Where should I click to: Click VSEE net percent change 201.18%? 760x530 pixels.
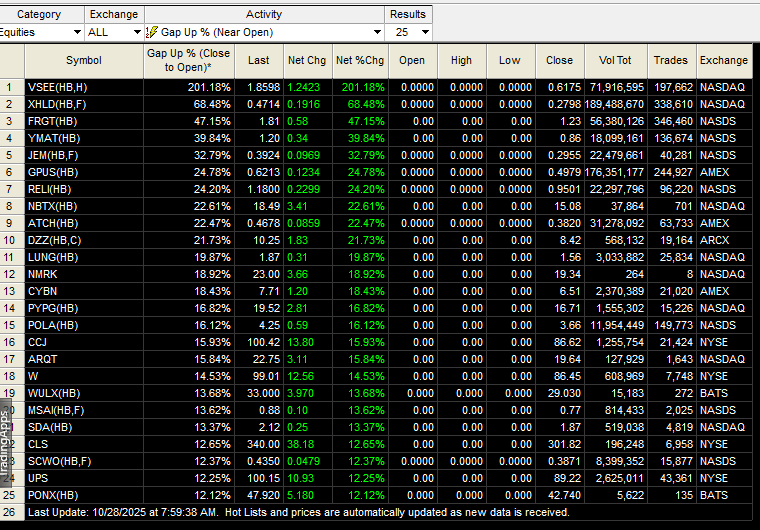click(363, 87)
